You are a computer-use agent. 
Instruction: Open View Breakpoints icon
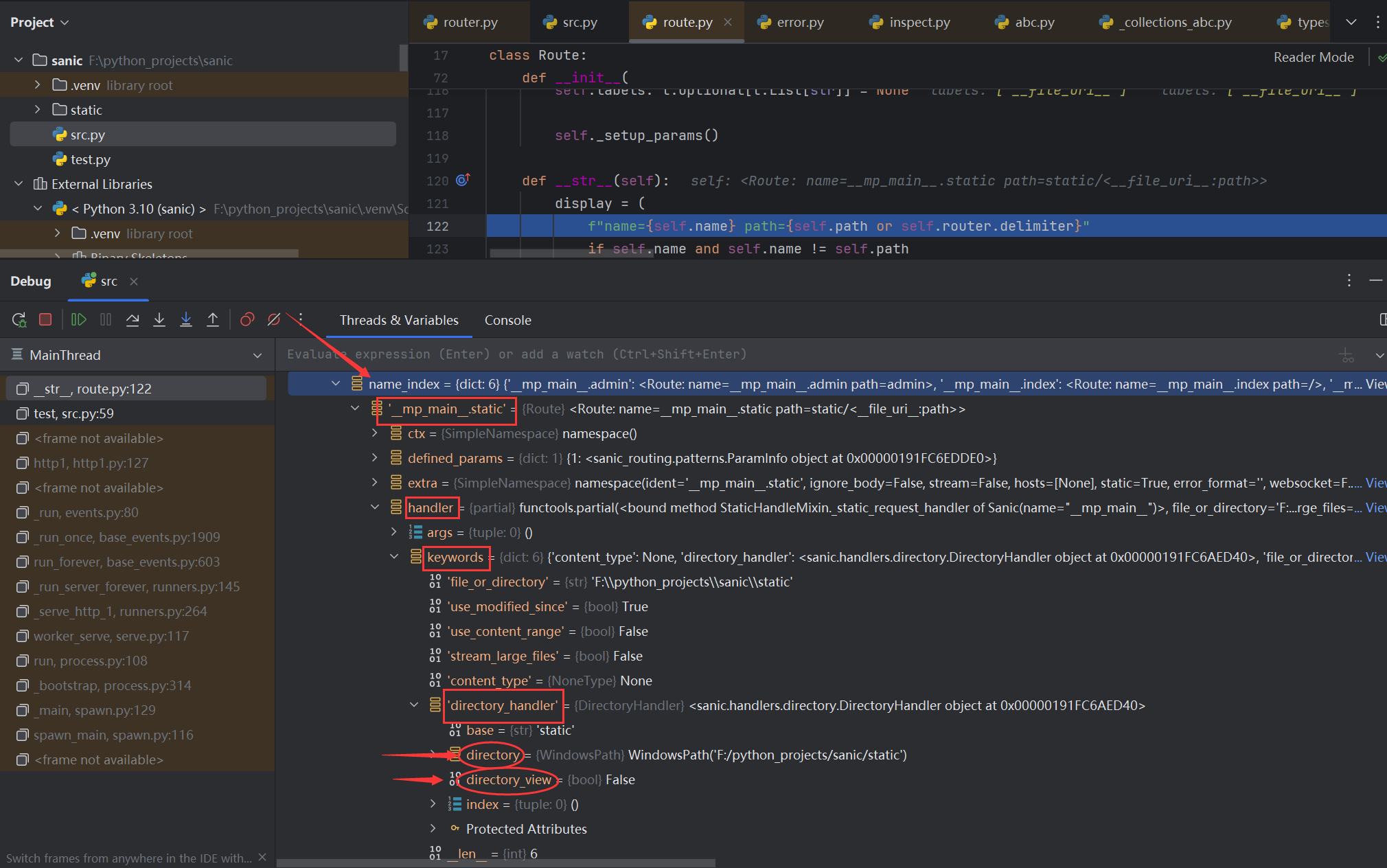(247, 320)
